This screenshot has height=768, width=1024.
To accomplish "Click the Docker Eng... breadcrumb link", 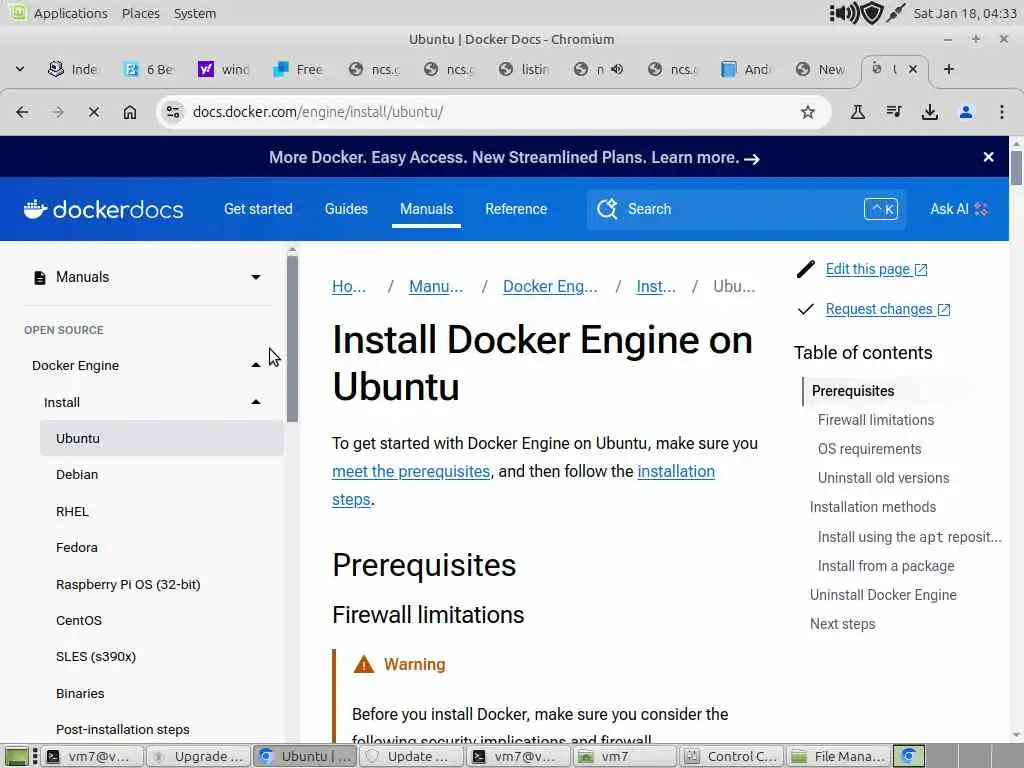I will (x=550, y=286).
